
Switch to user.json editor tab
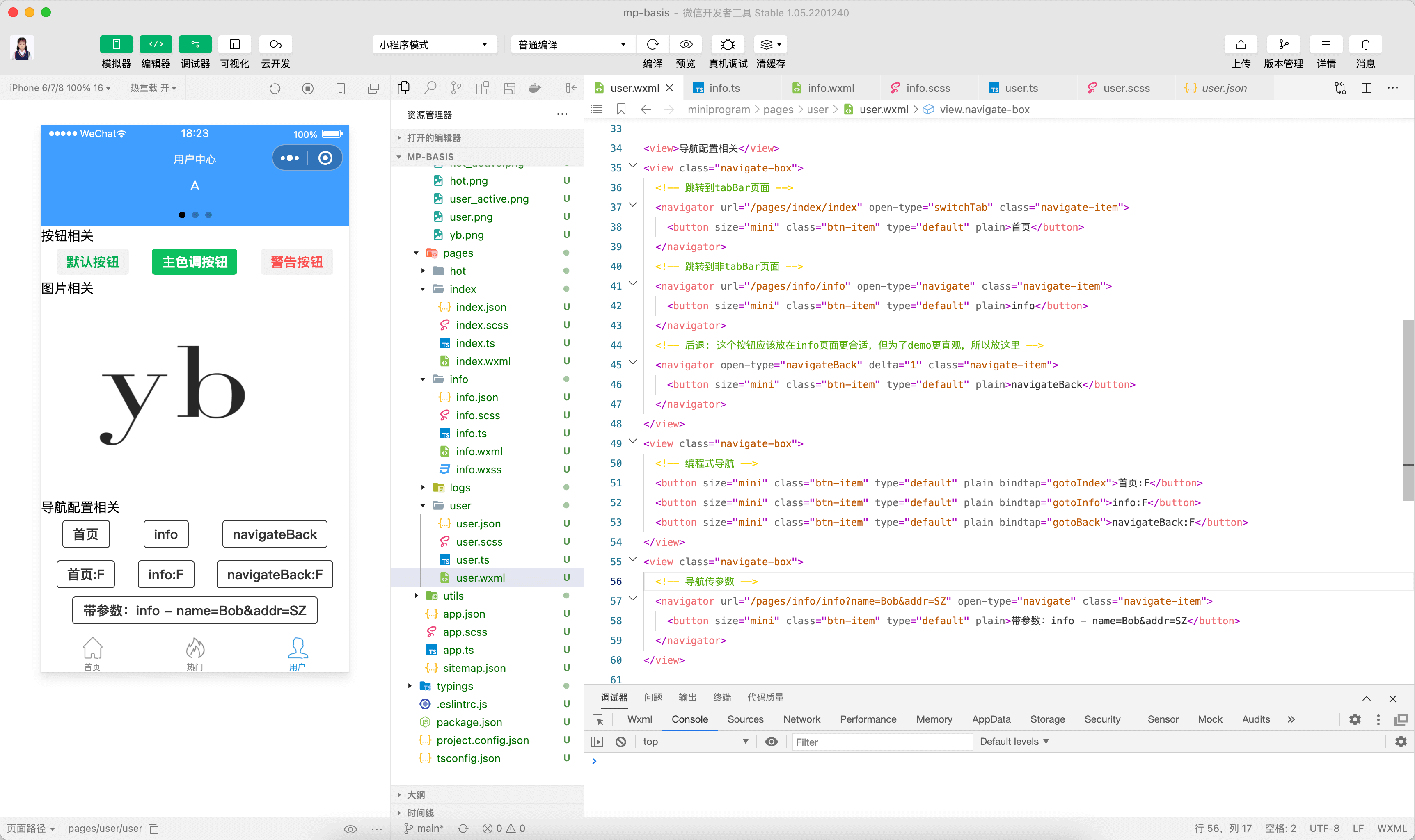tap(1224, 88)
